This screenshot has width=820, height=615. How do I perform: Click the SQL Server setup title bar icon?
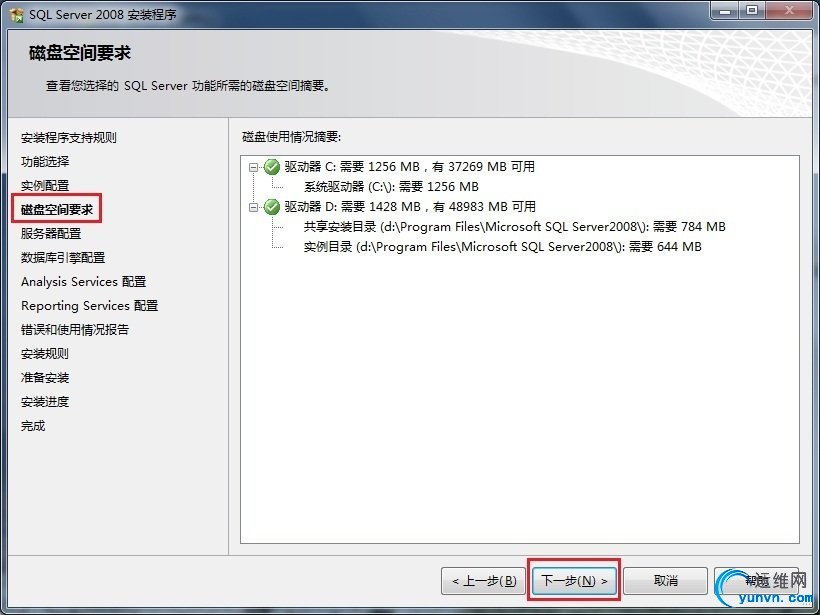click(17, 14)
